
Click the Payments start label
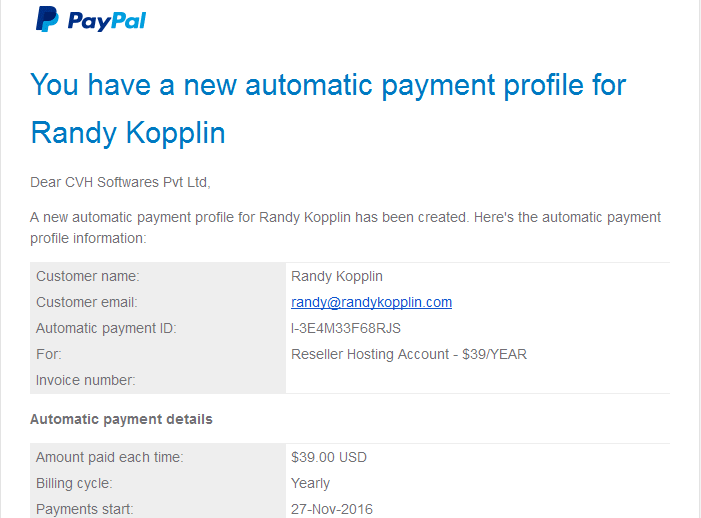pos(84,510)
